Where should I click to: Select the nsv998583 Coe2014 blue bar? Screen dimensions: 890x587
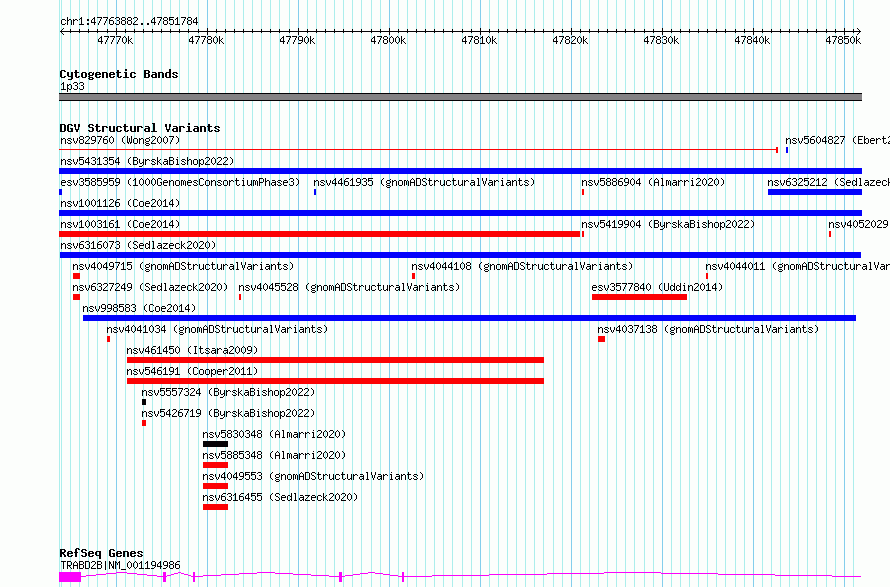coord(469,318)
